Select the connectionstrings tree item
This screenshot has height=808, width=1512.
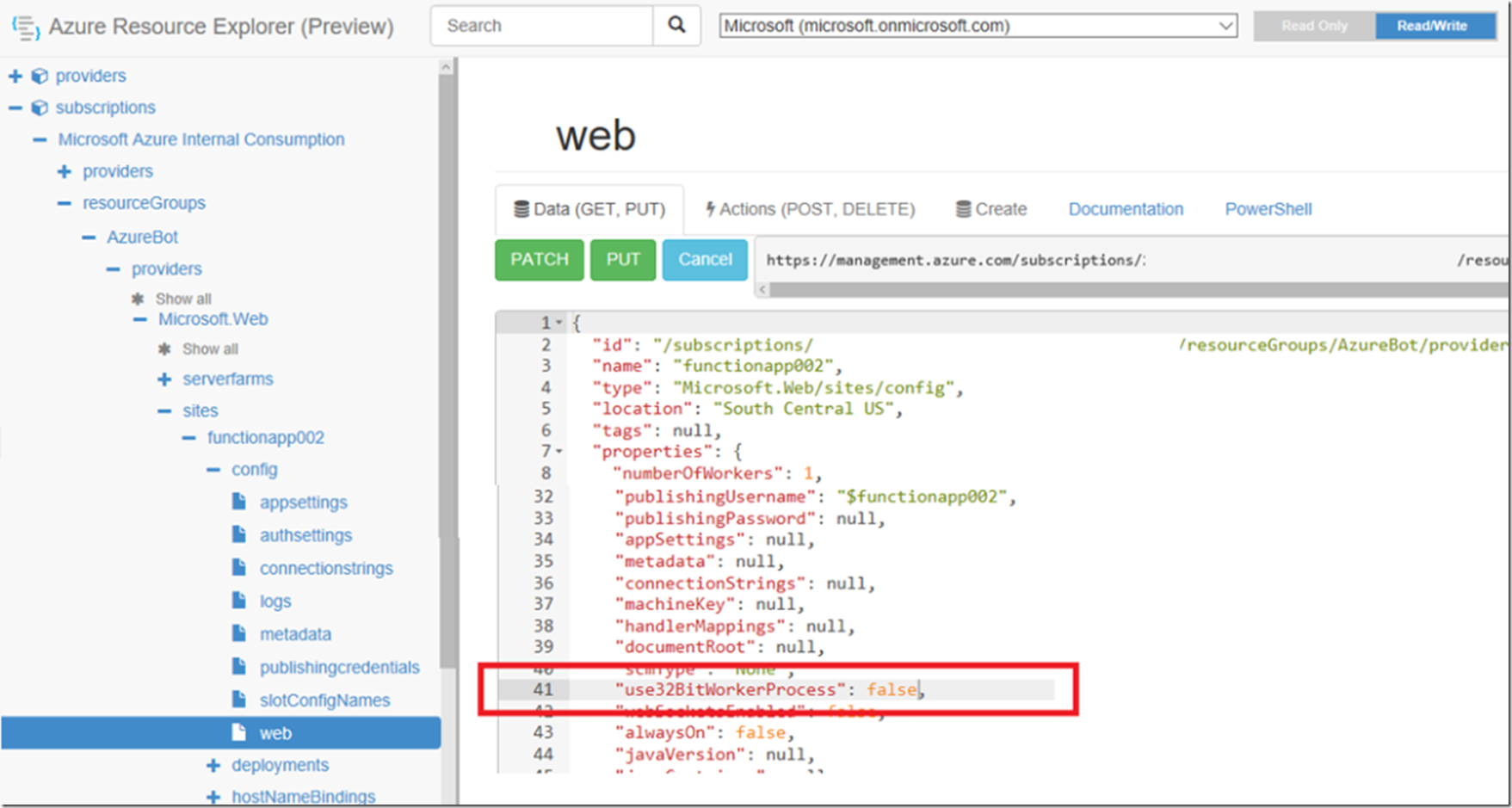click(x=326, y=568)
